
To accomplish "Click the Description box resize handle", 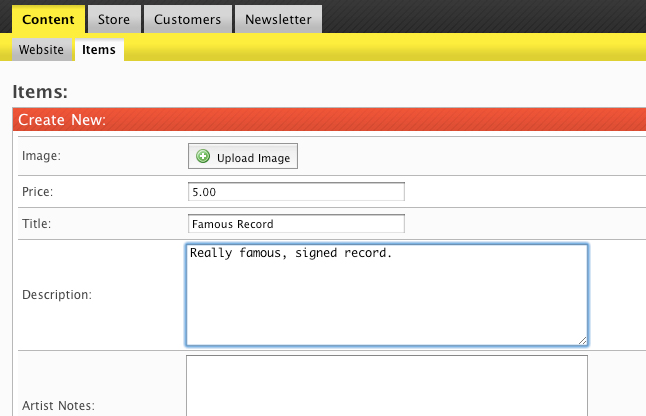I will pos(582,340).
